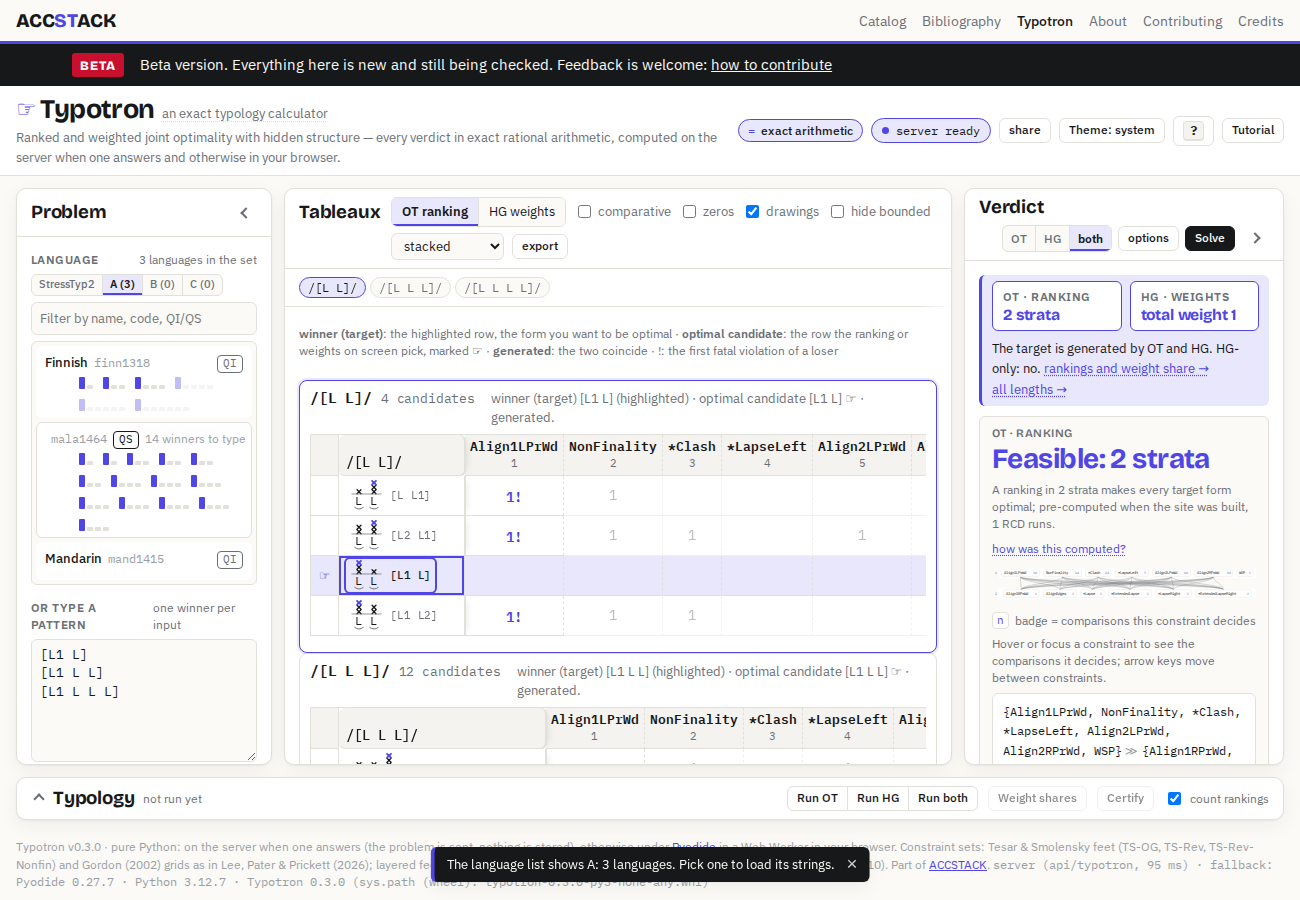Click the QI badge next to Finnish

click(x=230, y=364)
